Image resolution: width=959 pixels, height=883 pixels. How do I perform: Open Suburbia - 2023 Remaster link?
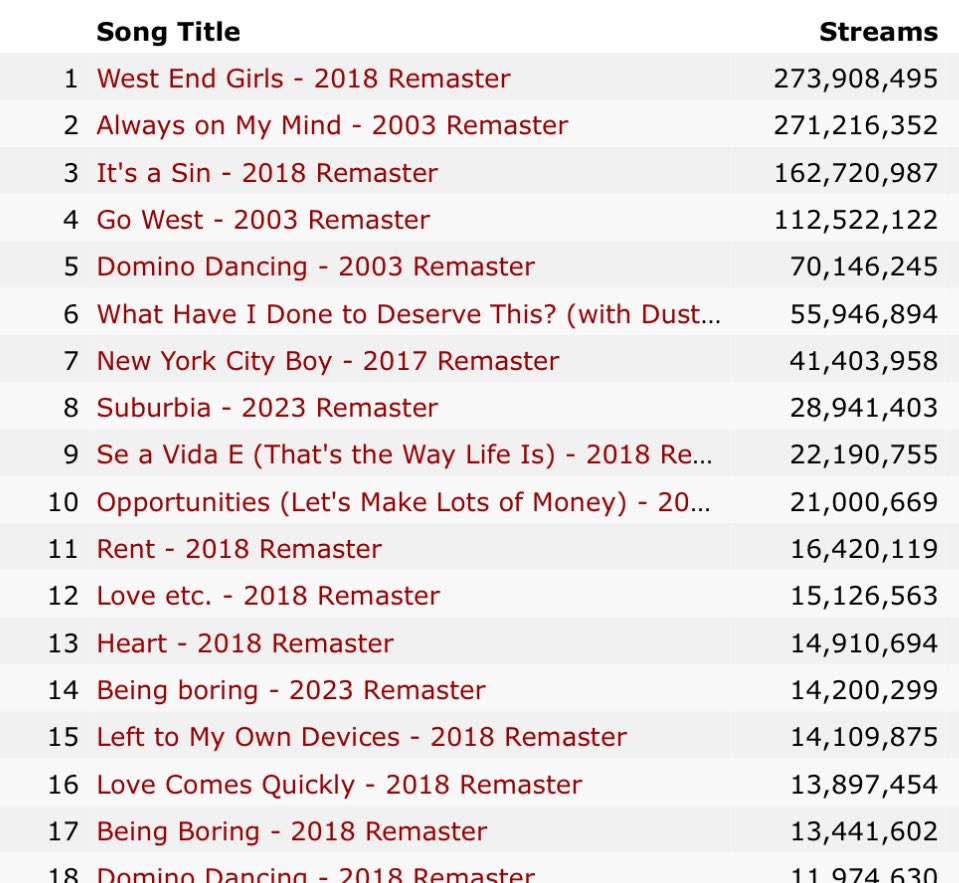[x=267, y=408]
